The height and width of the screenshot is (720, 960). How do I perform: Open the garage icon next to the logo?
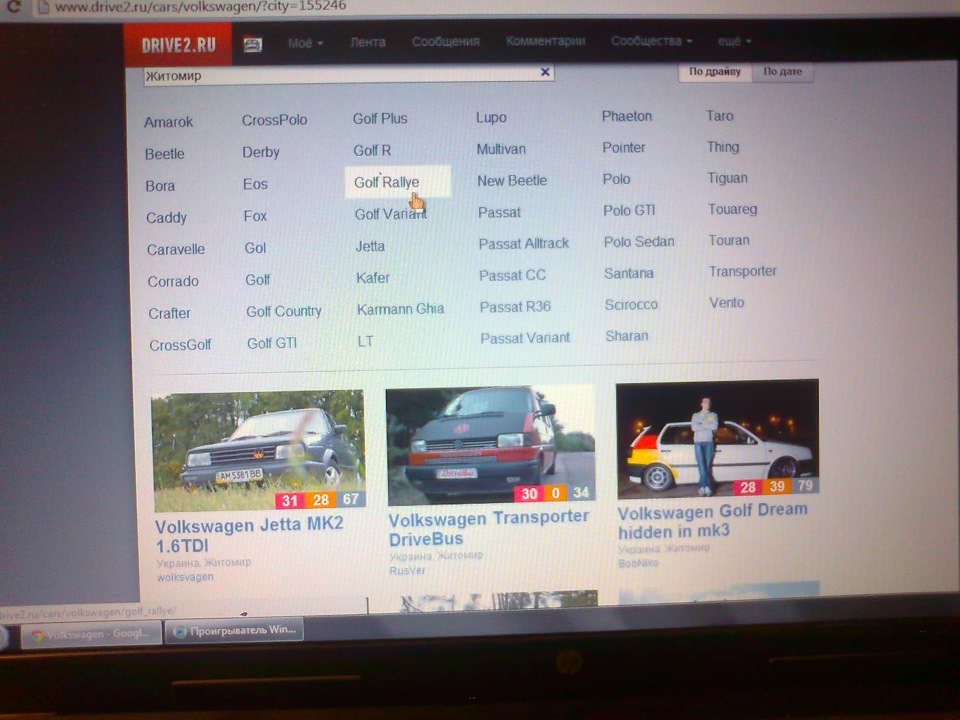pyautogui.click(x=253, y=44)
